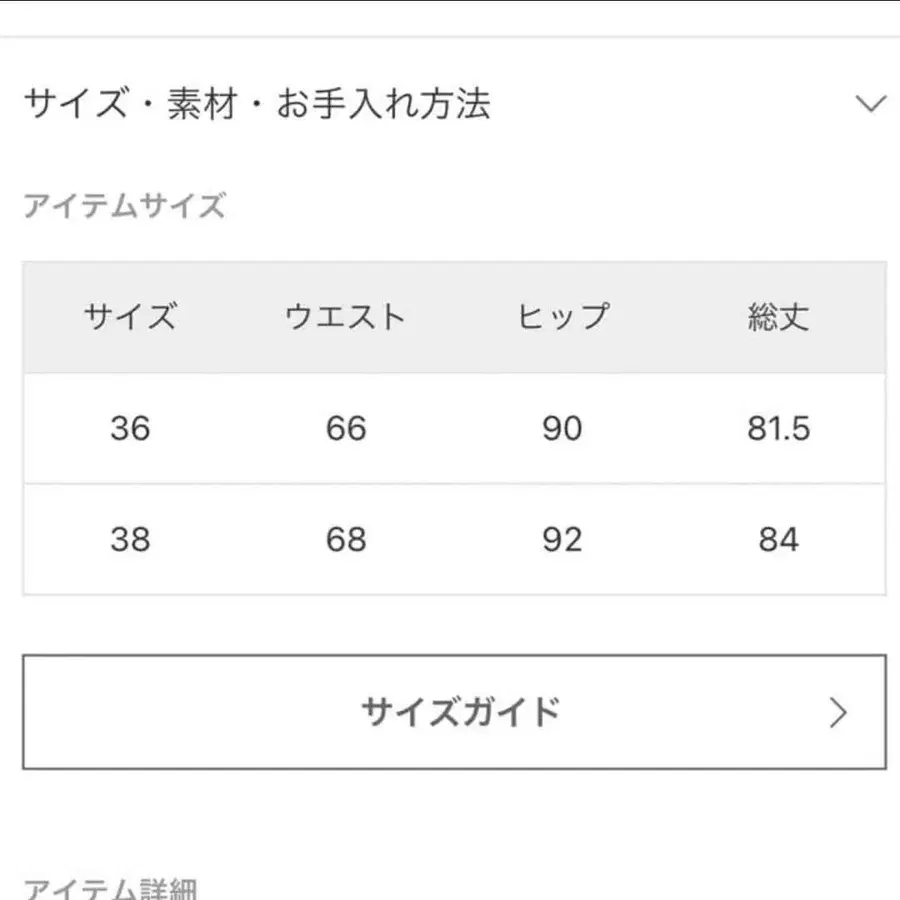Select the サイズ column header
The height and width of the screenshot is (900, 900).
[x=131, y=317]
